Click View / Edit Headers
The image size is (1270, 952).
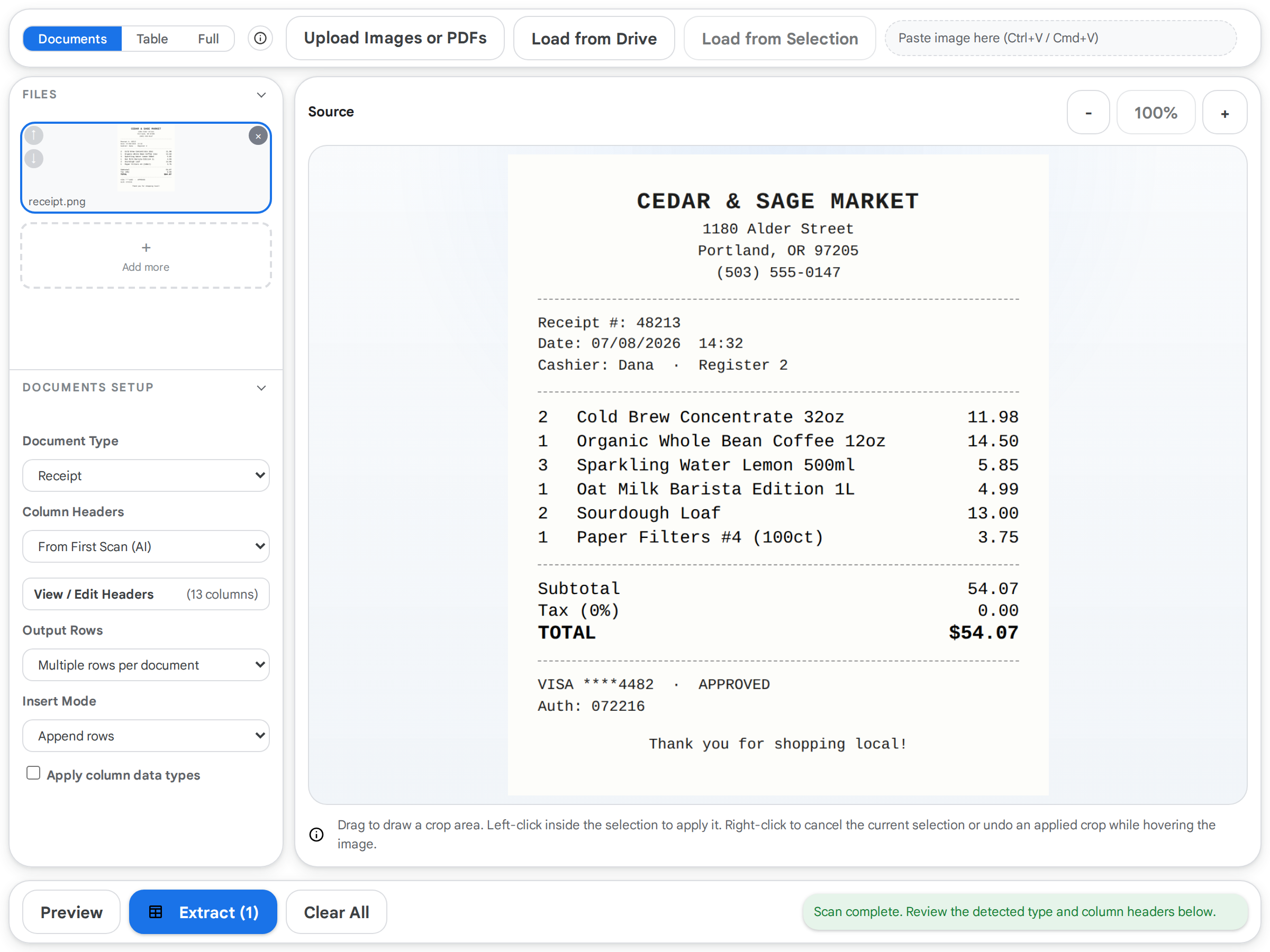[146, 594]
